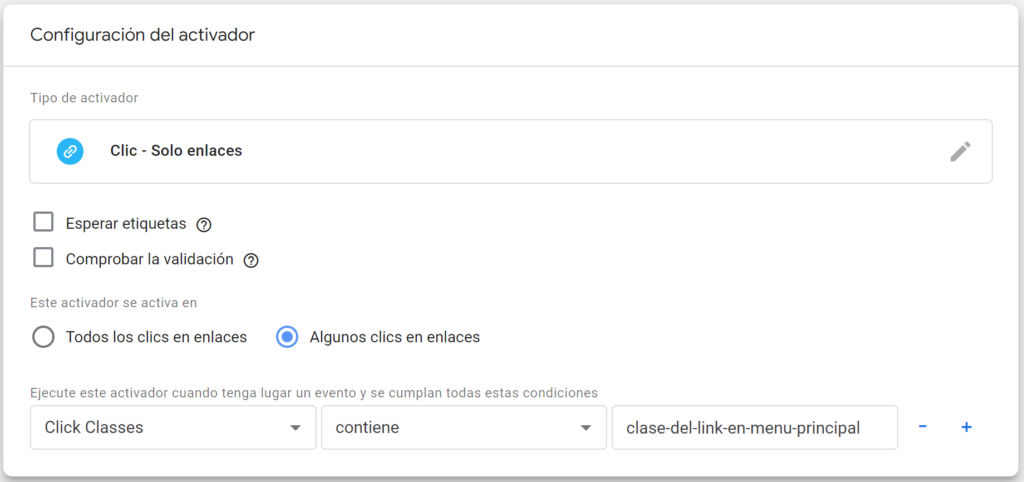The image size is (1024, 482).
Task: Open the Click Classes variable dropdown
Action: pos(173,428)
